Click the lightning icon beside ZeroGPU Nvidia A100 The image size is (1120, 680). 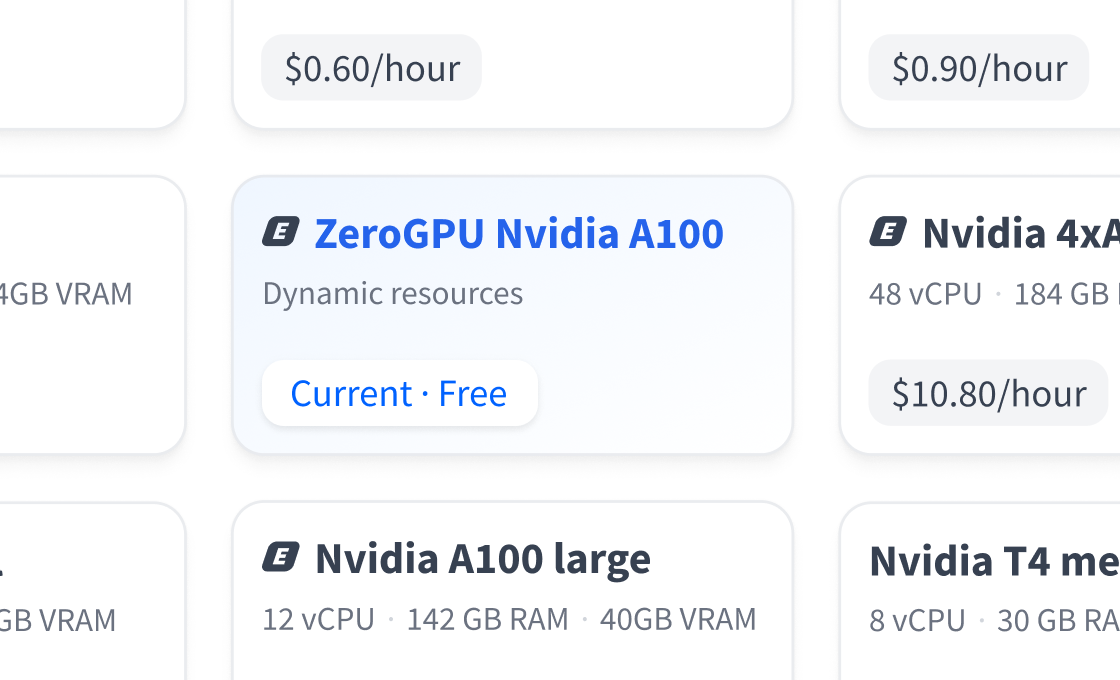[279, 232]
